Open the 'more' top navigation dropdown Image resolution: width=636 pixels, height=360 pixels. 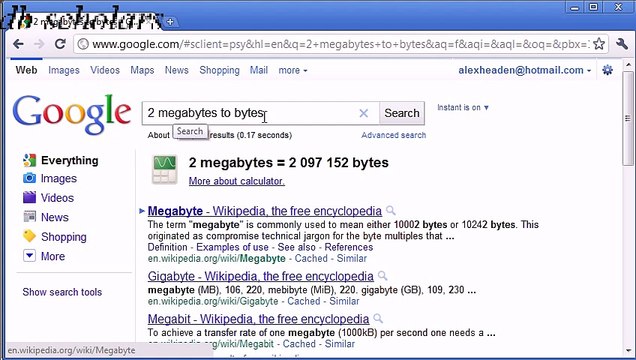[x=292, y=71]
